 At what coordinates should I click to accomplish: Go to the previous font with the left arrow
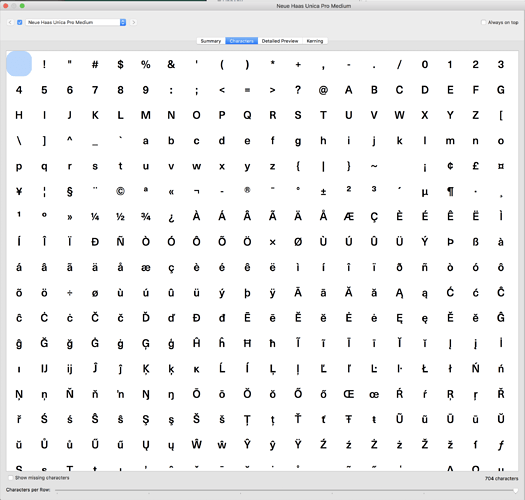coord(10,22)
